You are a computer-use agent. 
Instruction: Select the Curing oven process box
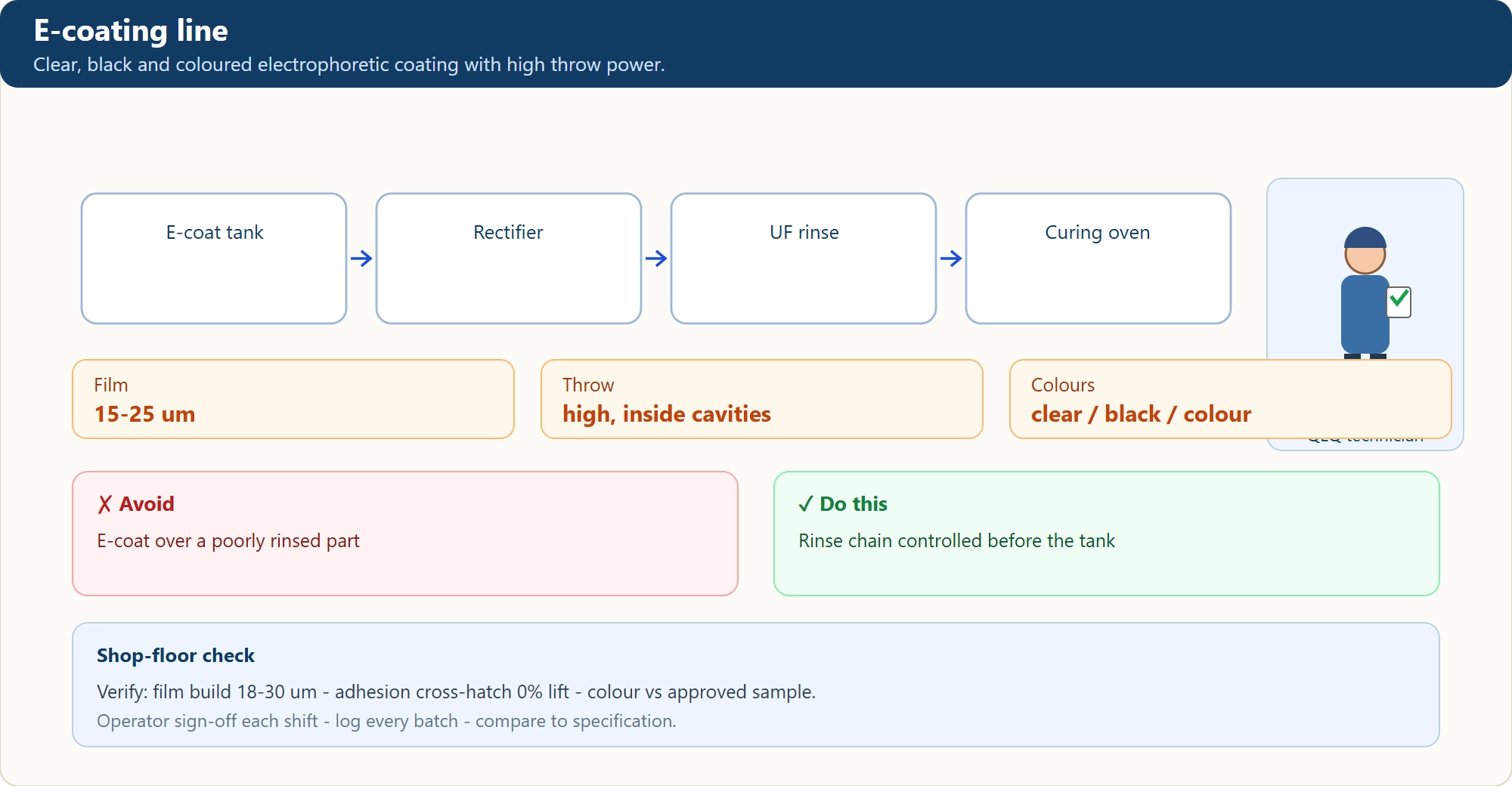[1098, 258]
